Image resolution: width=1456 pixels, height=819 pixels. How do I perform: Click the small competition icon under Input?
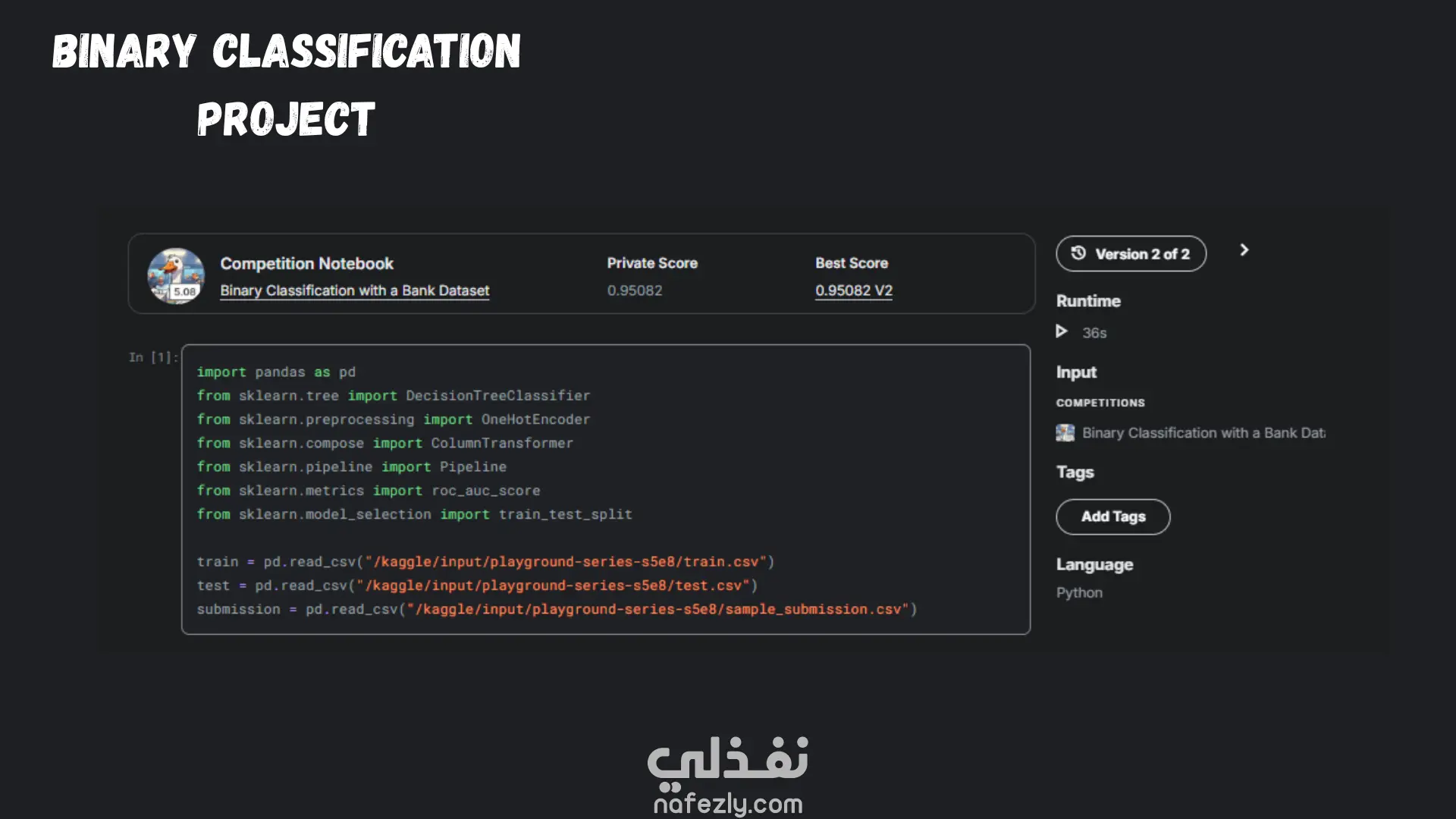tap(1065, 433)
